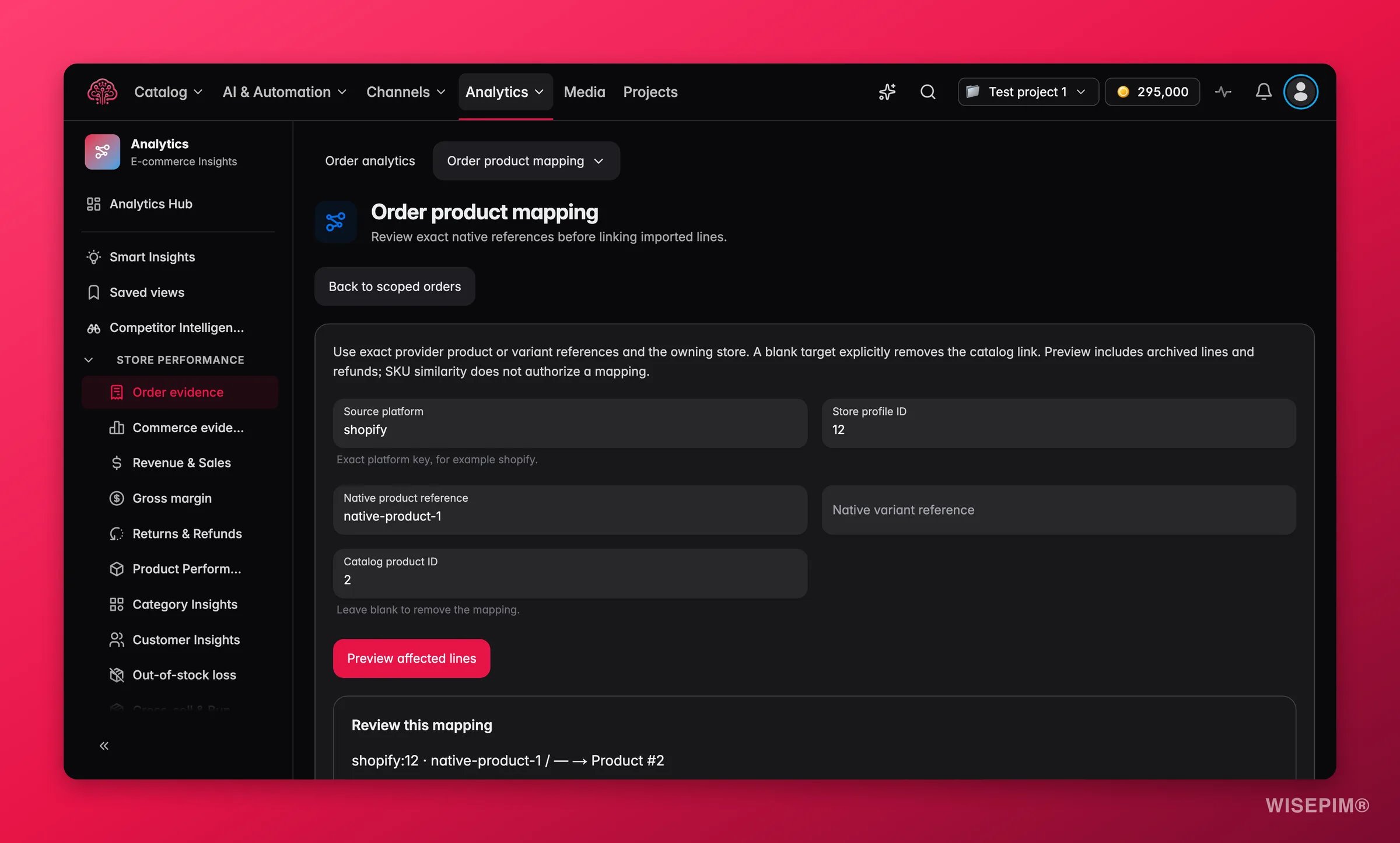
Task: Click 'Leave blank to remove the mapping.' hint
Action: [428, 610]
